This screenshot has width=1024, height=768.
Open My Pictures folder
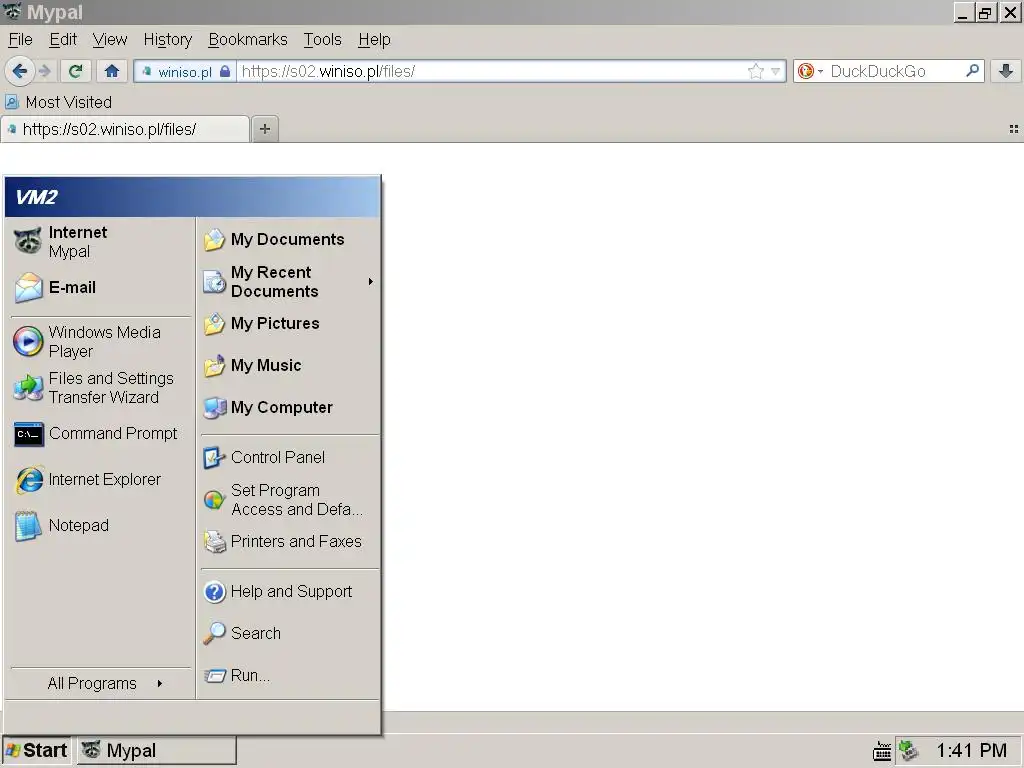tap(288, 324)
